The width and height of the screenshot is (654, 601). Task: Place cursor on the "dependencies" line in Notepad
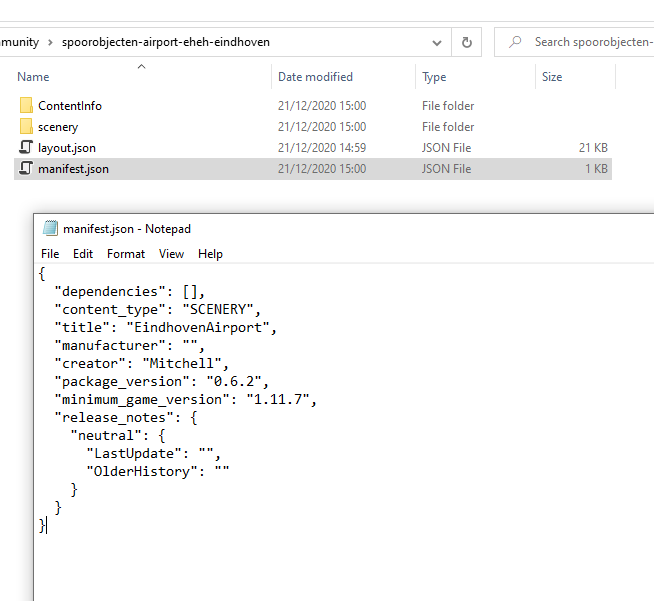[130, 292]
